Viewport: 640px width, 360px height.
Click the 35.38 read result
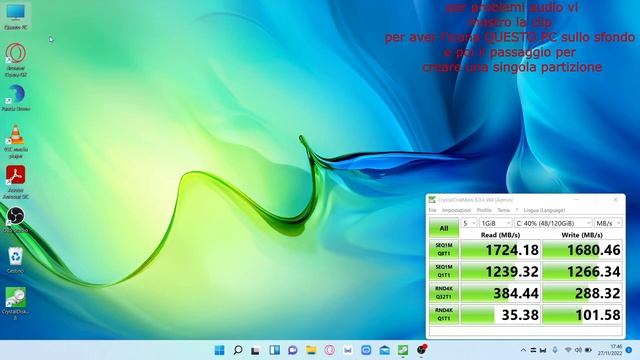500,315
